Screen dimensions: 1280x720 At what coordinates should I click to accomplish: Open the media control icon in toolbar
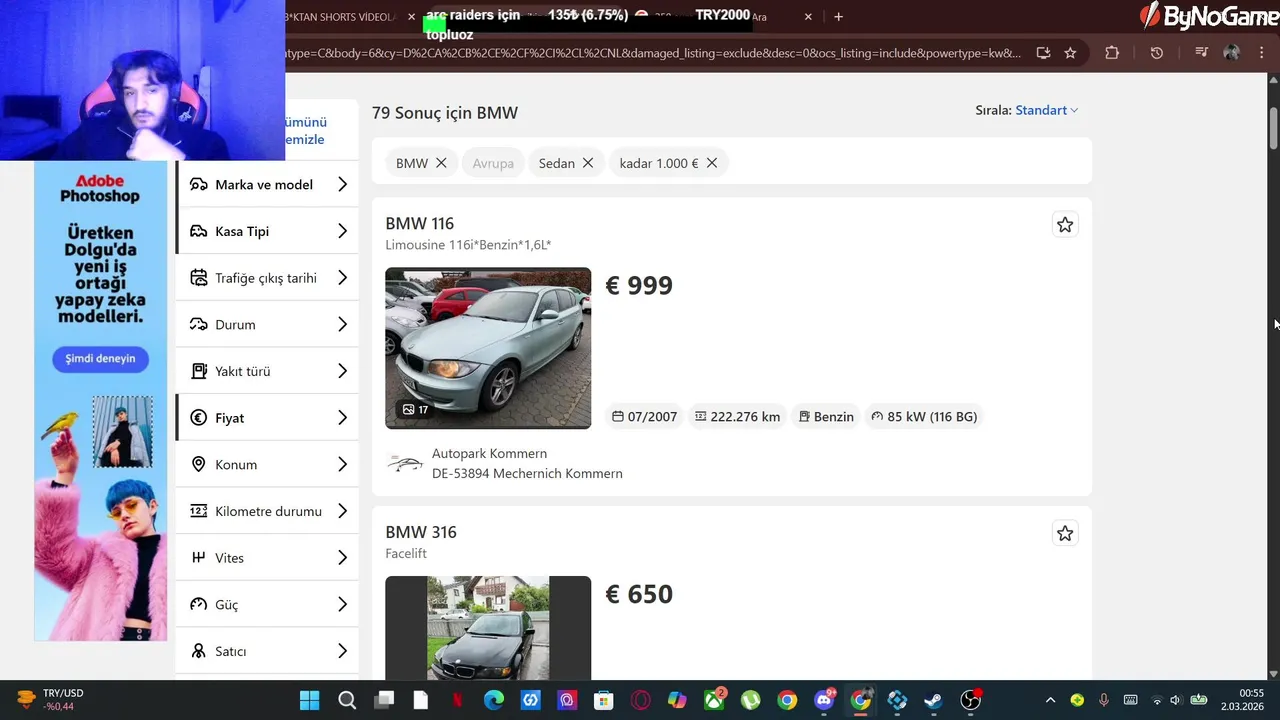click(1202, 53)
